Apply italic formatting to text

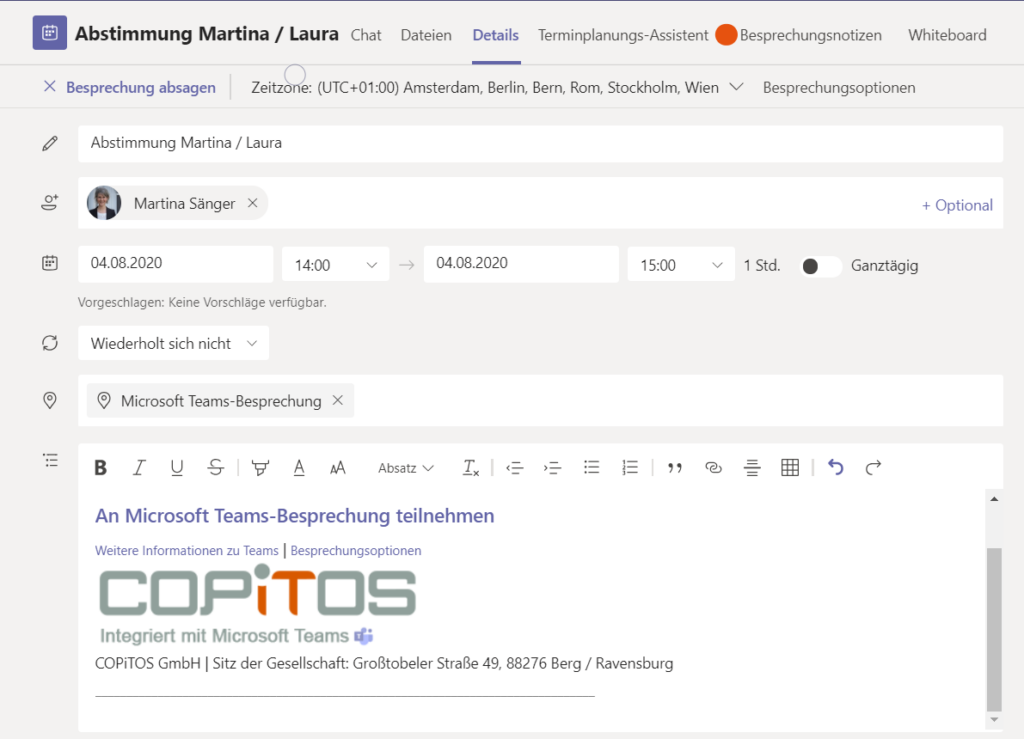coord(138,467)
